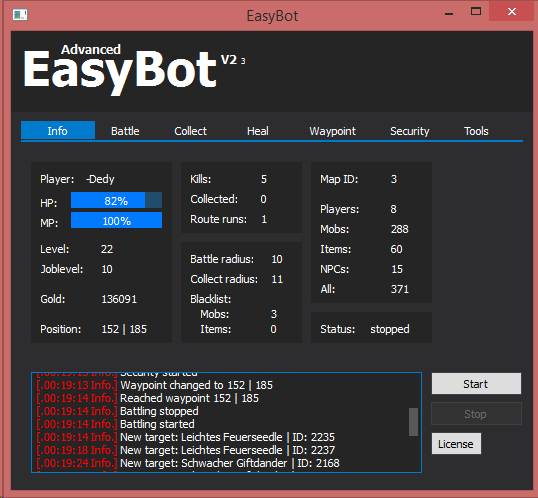The width and height of the screenshot is (538, 498).
Task: Minimize the EasyBot window
Action: pos(449,13)
